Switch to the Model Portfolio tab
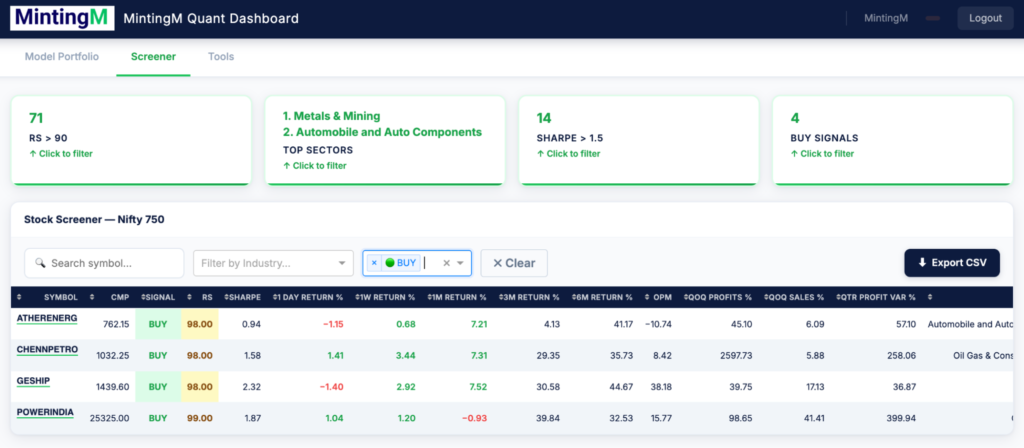Viewport: 1024px width, 448px height. 61,57
